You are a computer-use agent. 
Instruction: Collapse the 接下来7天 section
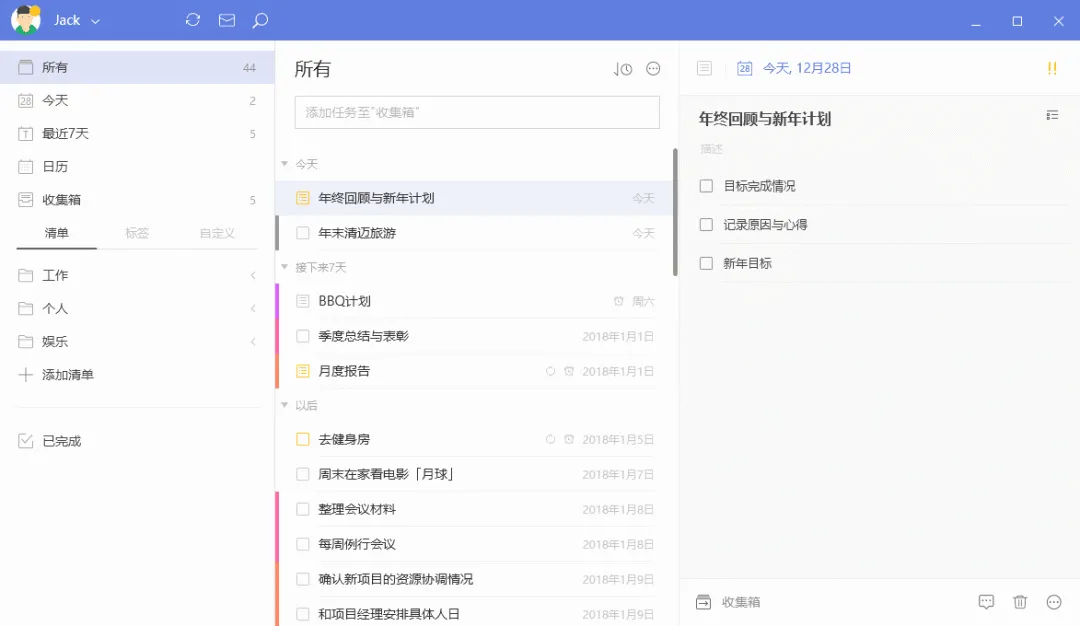point(284,267)
